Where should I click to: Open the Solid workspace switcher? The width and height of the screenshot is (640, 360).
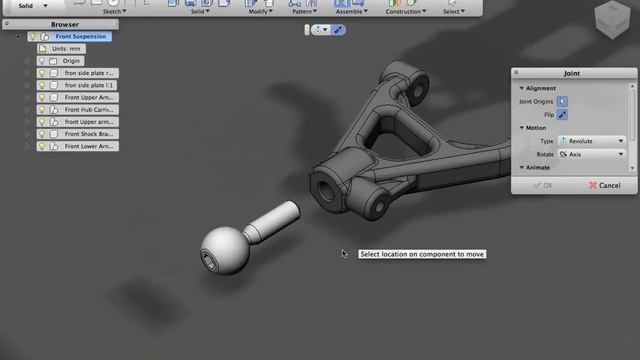click(33, 6)
